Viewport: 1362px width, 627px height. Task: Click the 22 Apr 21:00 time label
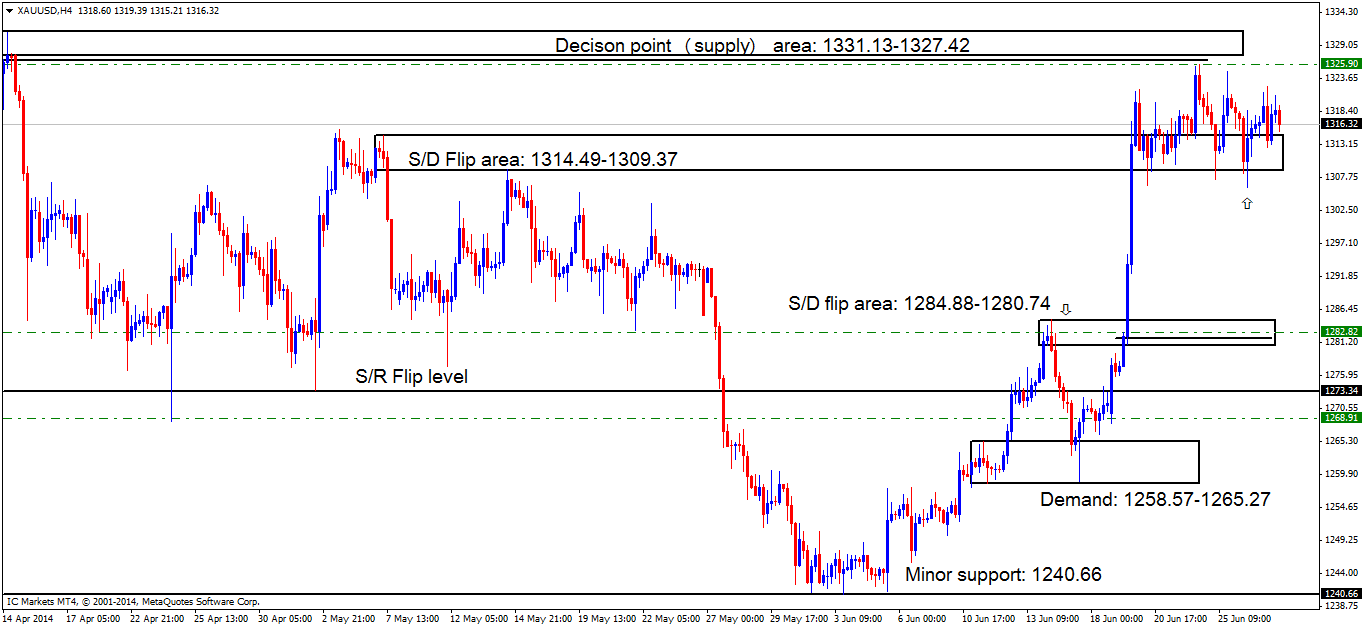click(x=156, y=619)
